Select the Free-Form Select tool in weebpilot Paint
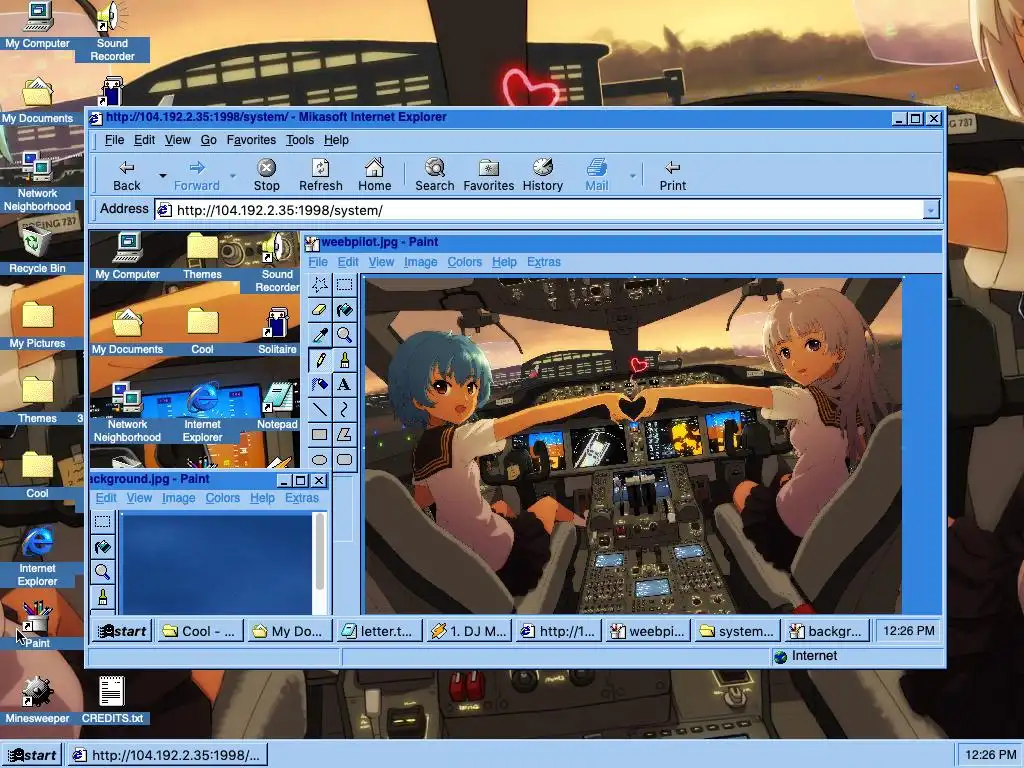Image resolution: width=1024 pixels, height=768 pixels. 319,285
